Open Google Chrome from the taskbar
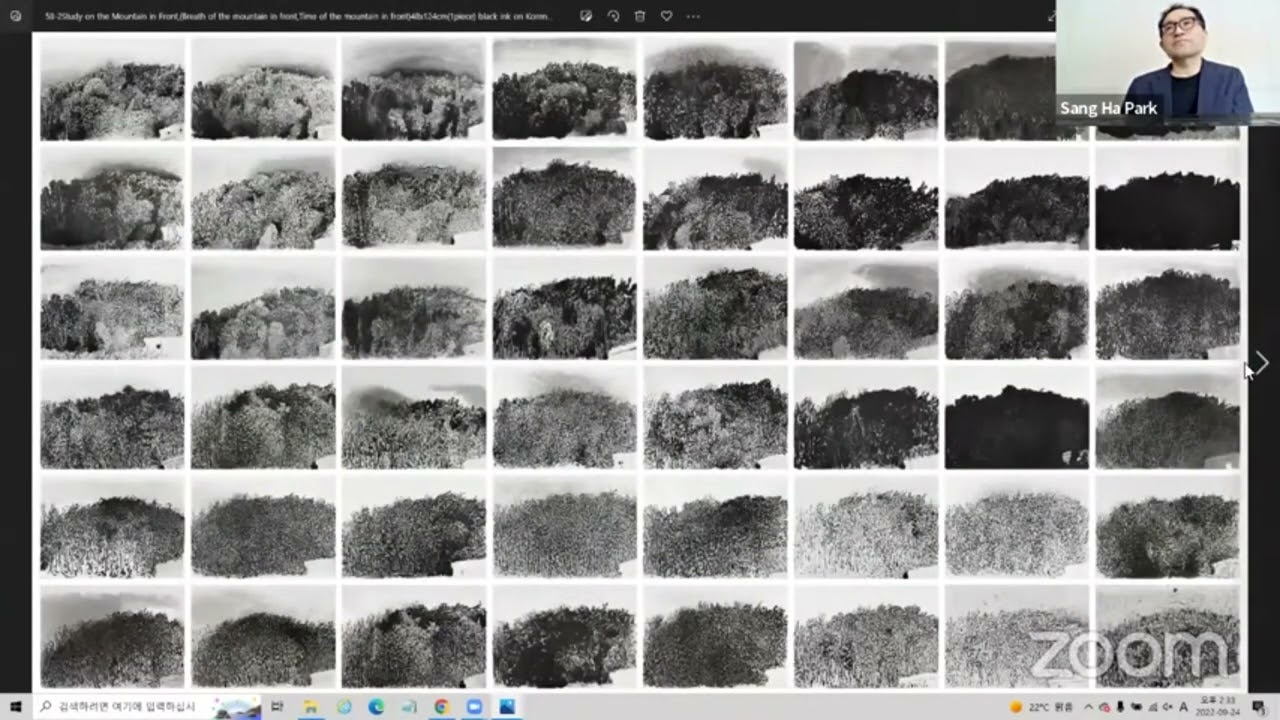This screenshot has height=720, width=1280. coord(441,707)
